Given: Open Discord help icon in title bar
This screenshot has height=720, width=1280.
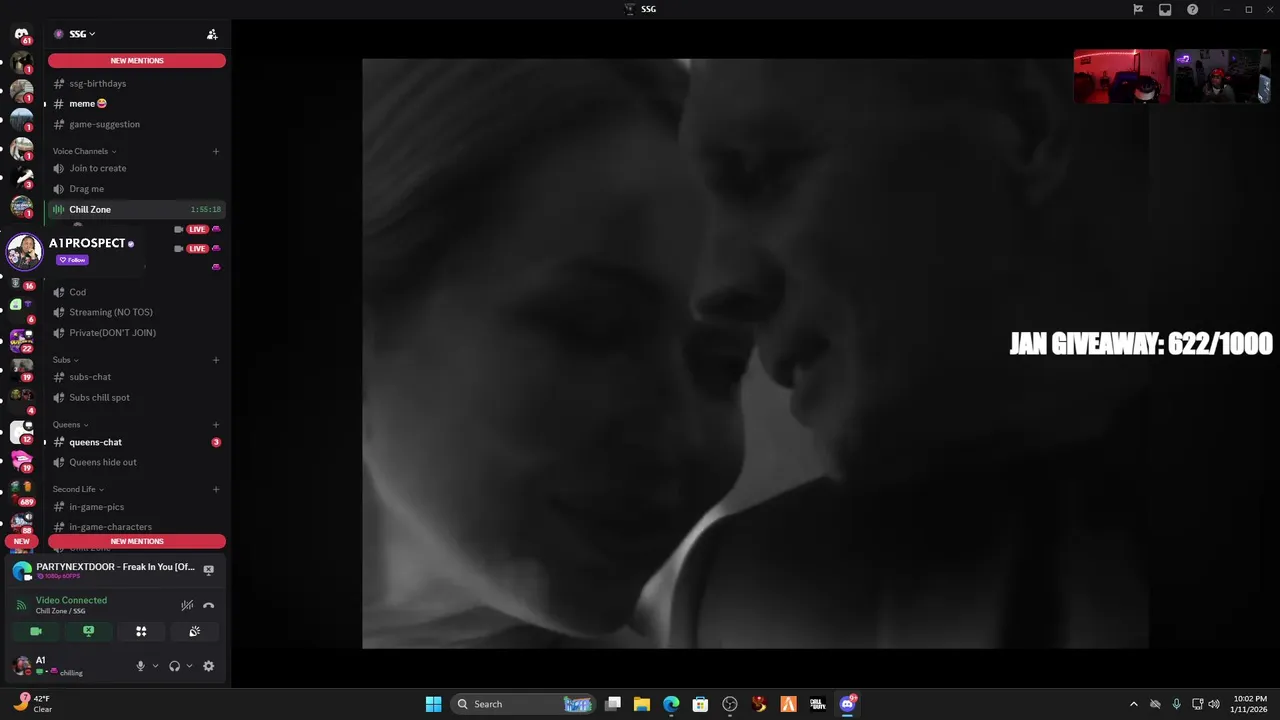Looking at the screenshot, I should pyautogui.click(x=1192, y=9).
